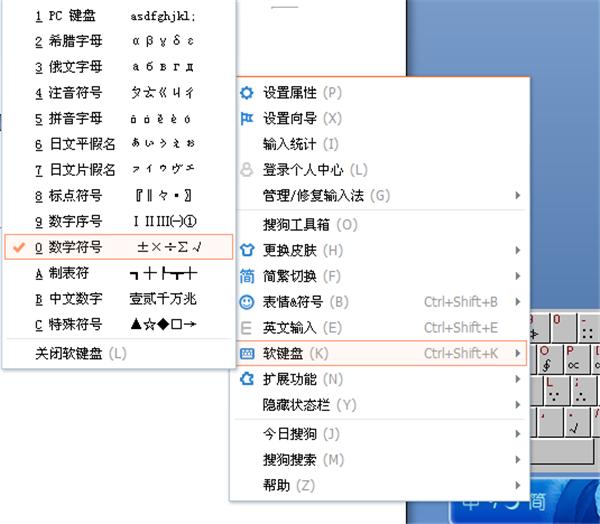
Task: Click the smiley icon beside 表情&符号
Action: pyautogui.click(x=246, y=302)
